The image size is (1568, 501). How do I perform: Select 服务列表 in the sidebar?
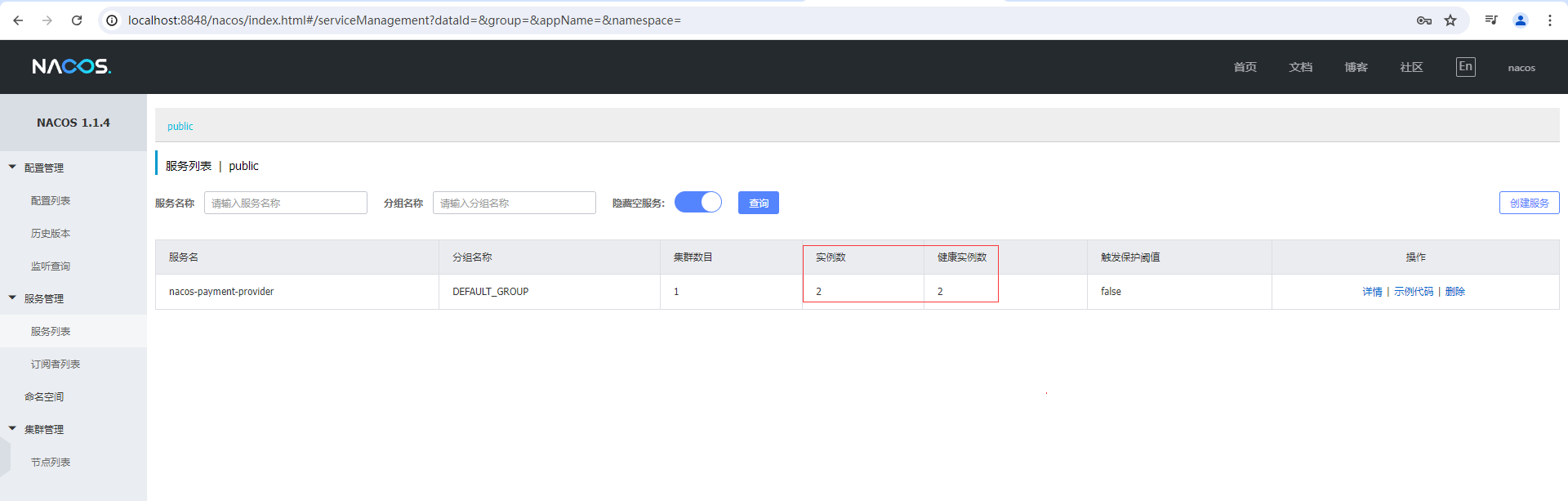click(x=51, y=331)
